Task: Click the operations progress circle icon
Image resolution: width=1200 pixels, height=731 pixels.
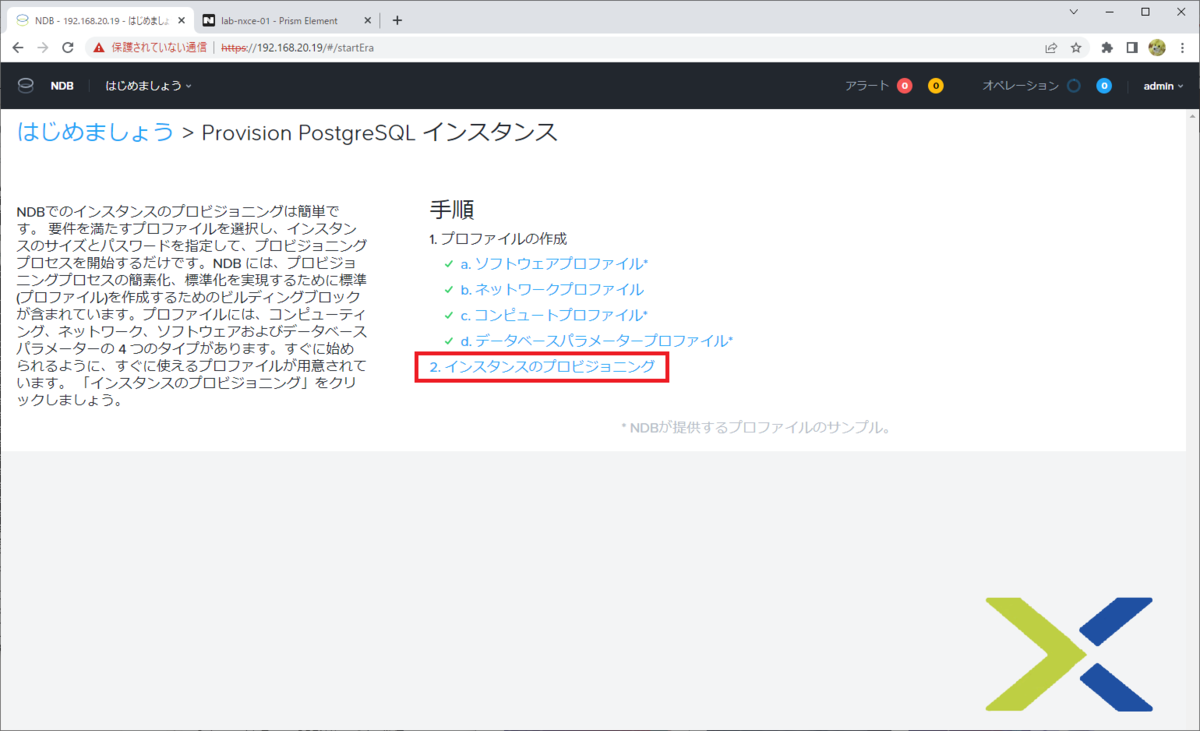Action: [1073, 86]
